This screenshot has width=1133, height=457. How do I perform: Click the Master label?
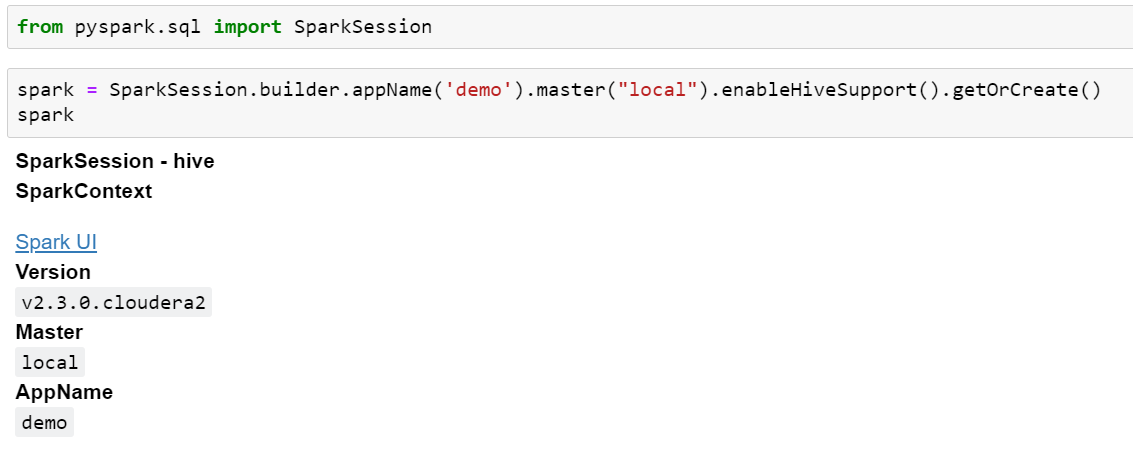point(49,332)
